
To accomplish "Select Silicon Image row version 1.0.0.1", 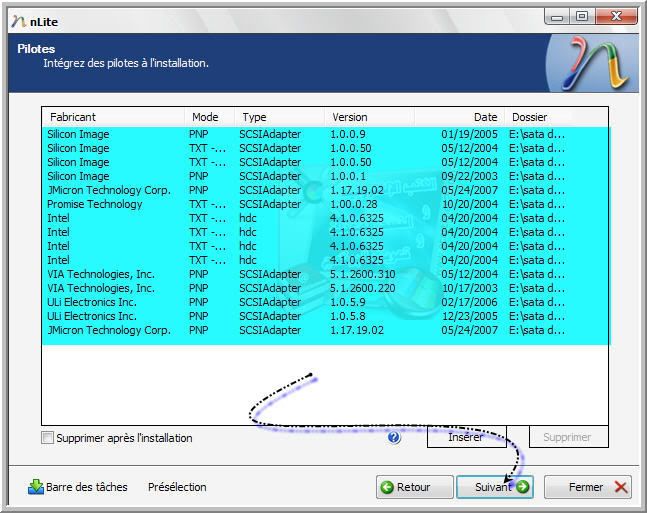I will 325,176.
